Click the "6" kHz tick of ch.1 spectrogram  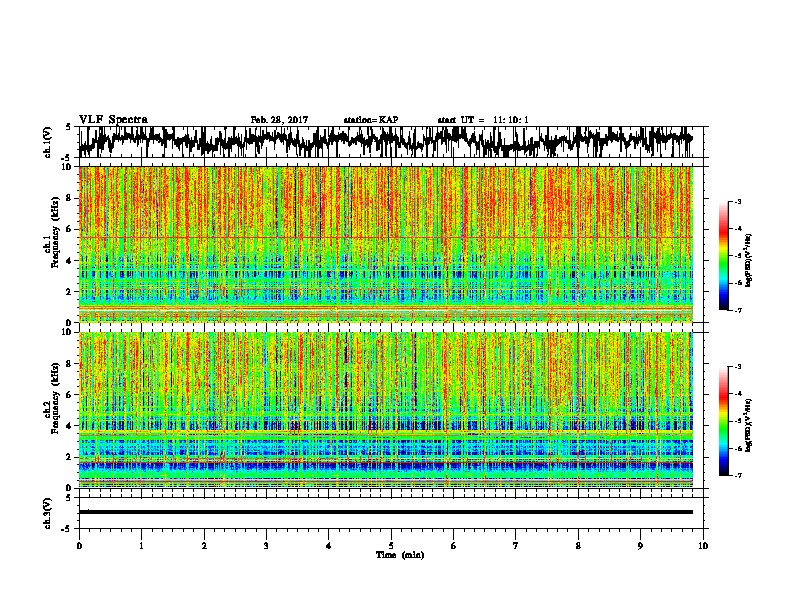(x=71, y=229)
